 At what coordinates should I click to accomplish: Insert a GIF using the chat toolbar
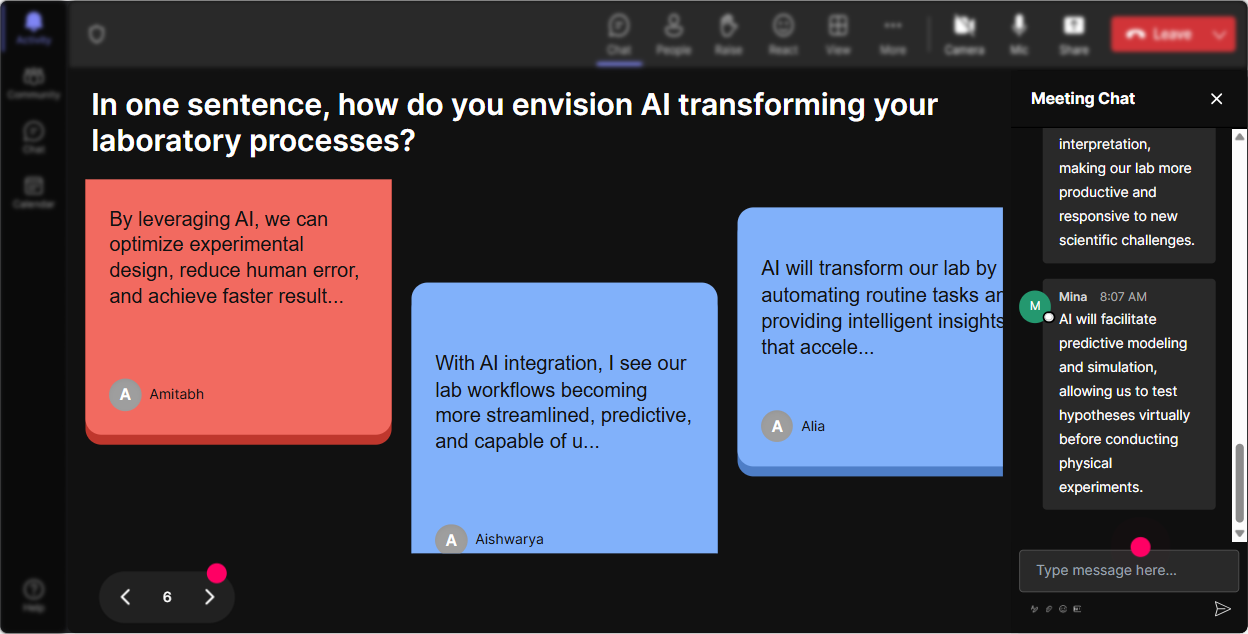click(x=1077, y=608)
